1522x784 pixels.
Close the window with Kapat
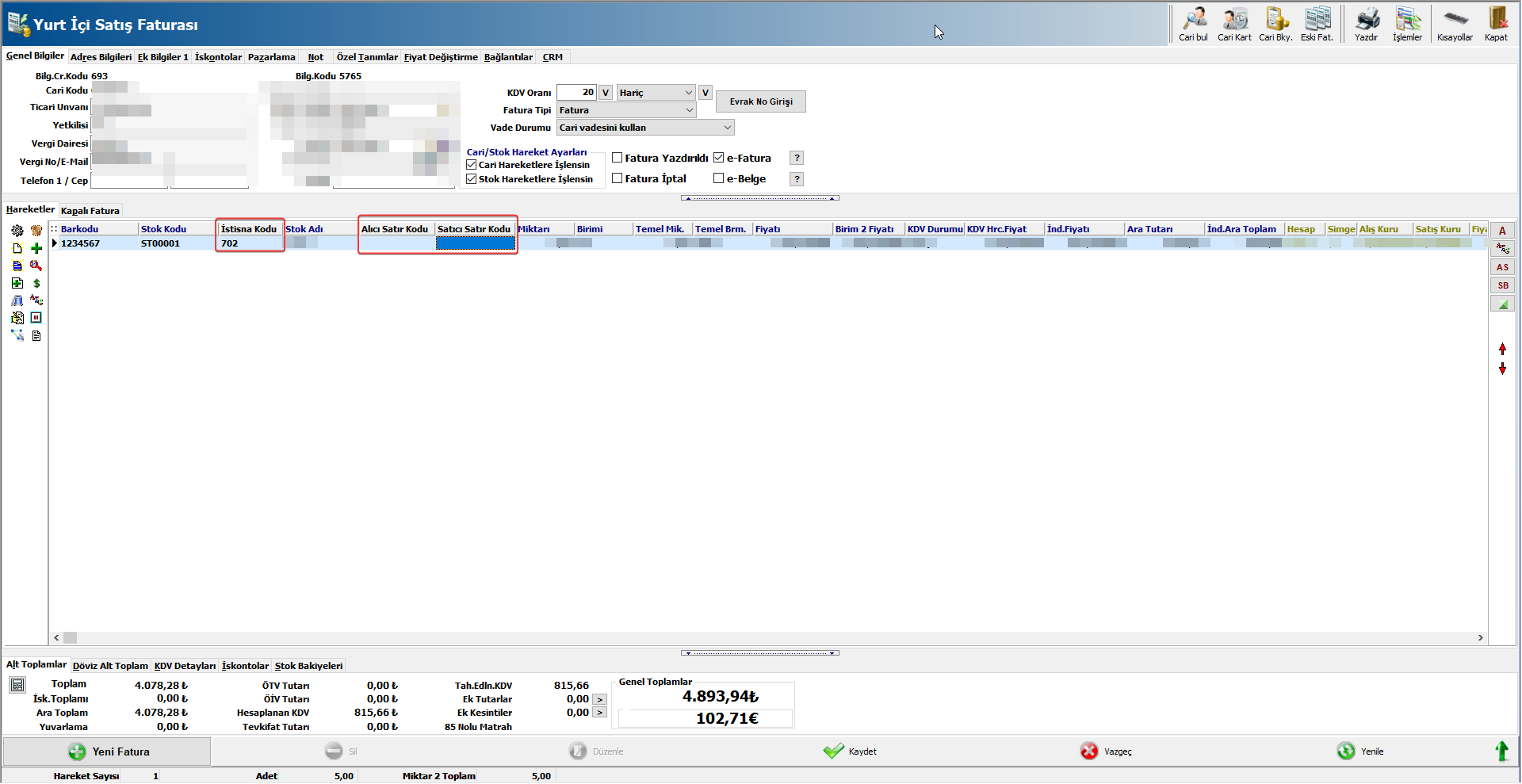(x=1496, y=24)
